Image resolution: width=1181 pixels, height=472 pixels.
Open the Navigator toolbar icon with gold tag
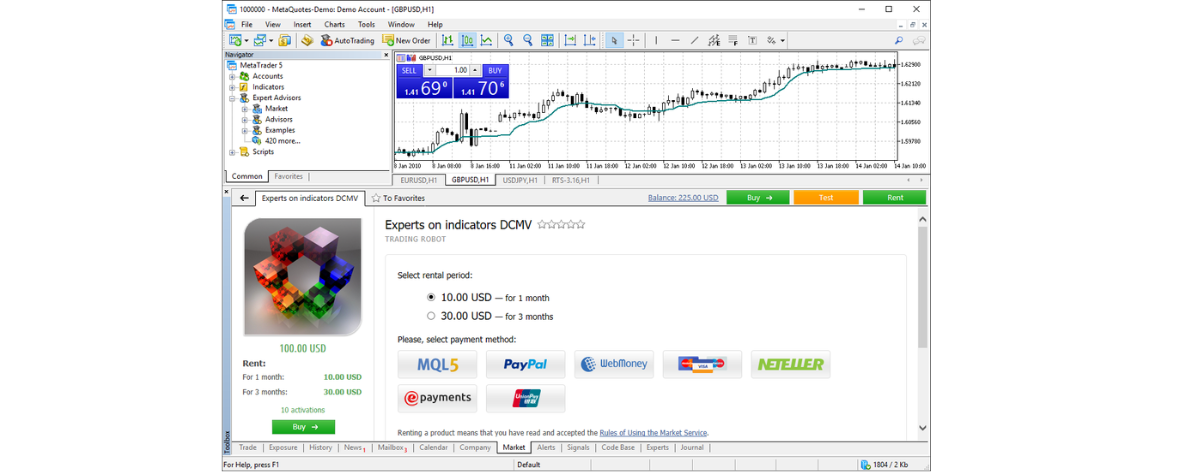(x=307, y=40)
